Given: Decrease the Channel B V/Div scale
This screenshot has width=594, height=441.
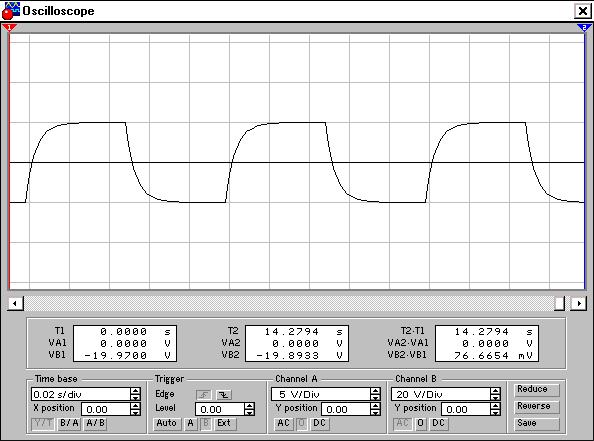Looking at the screenshot, I should point(495,397).
